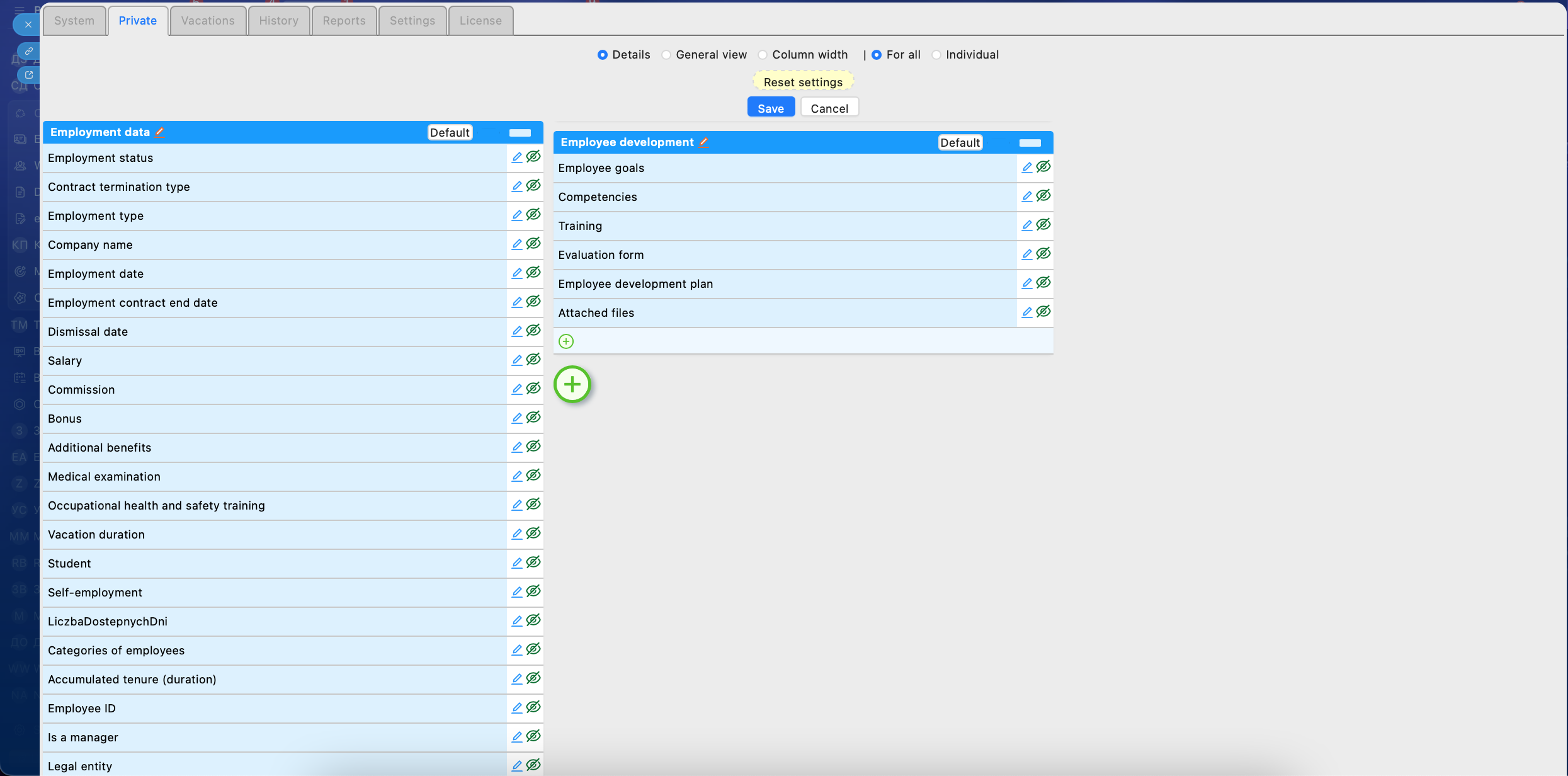The image size is (1568, 776).
Task: Select the Column width radio option
Action: coord(763,55)
